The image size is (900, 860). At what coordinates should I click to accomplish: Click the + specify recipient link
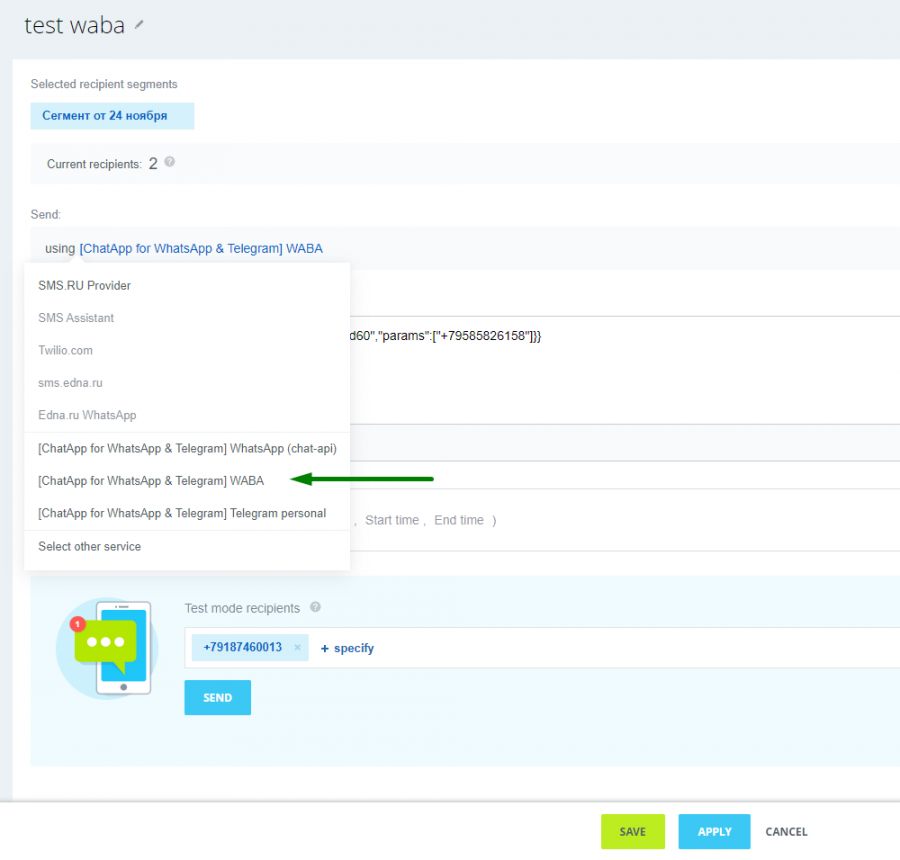[x=347, y=648]
